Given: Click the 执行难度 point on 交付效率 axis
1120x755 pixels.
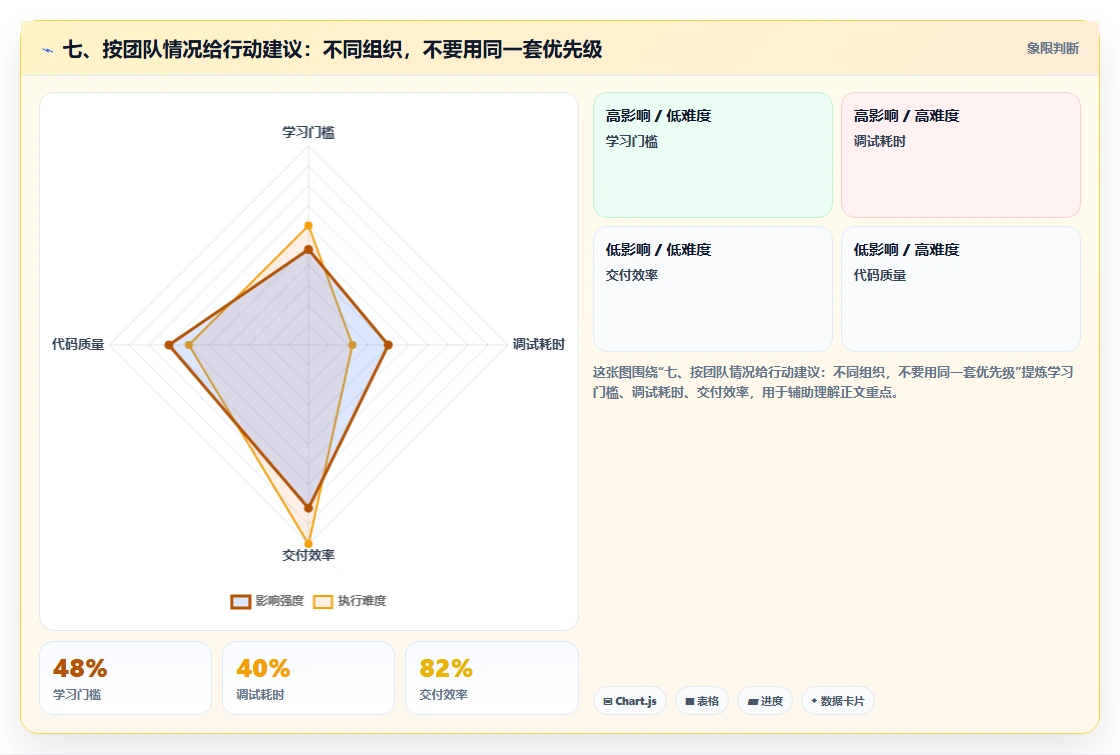Looking at the screenshot, I should coord(309,544).
